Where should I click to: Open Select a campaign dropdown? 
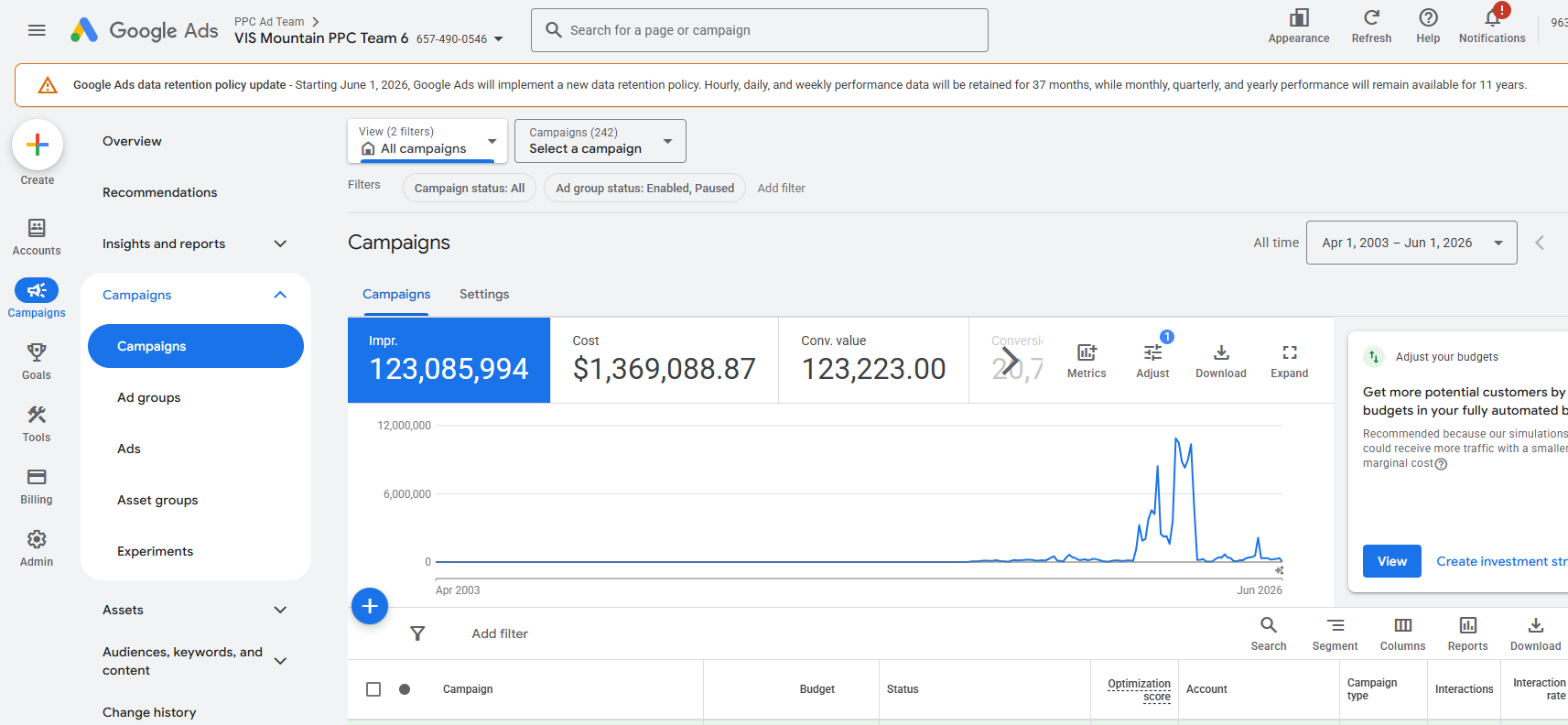(x=600, y=141)
